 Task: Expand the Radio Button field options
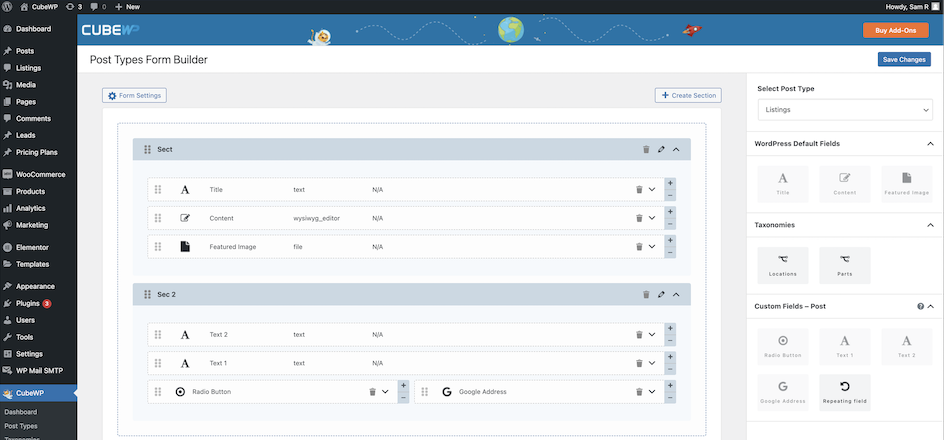385,392
